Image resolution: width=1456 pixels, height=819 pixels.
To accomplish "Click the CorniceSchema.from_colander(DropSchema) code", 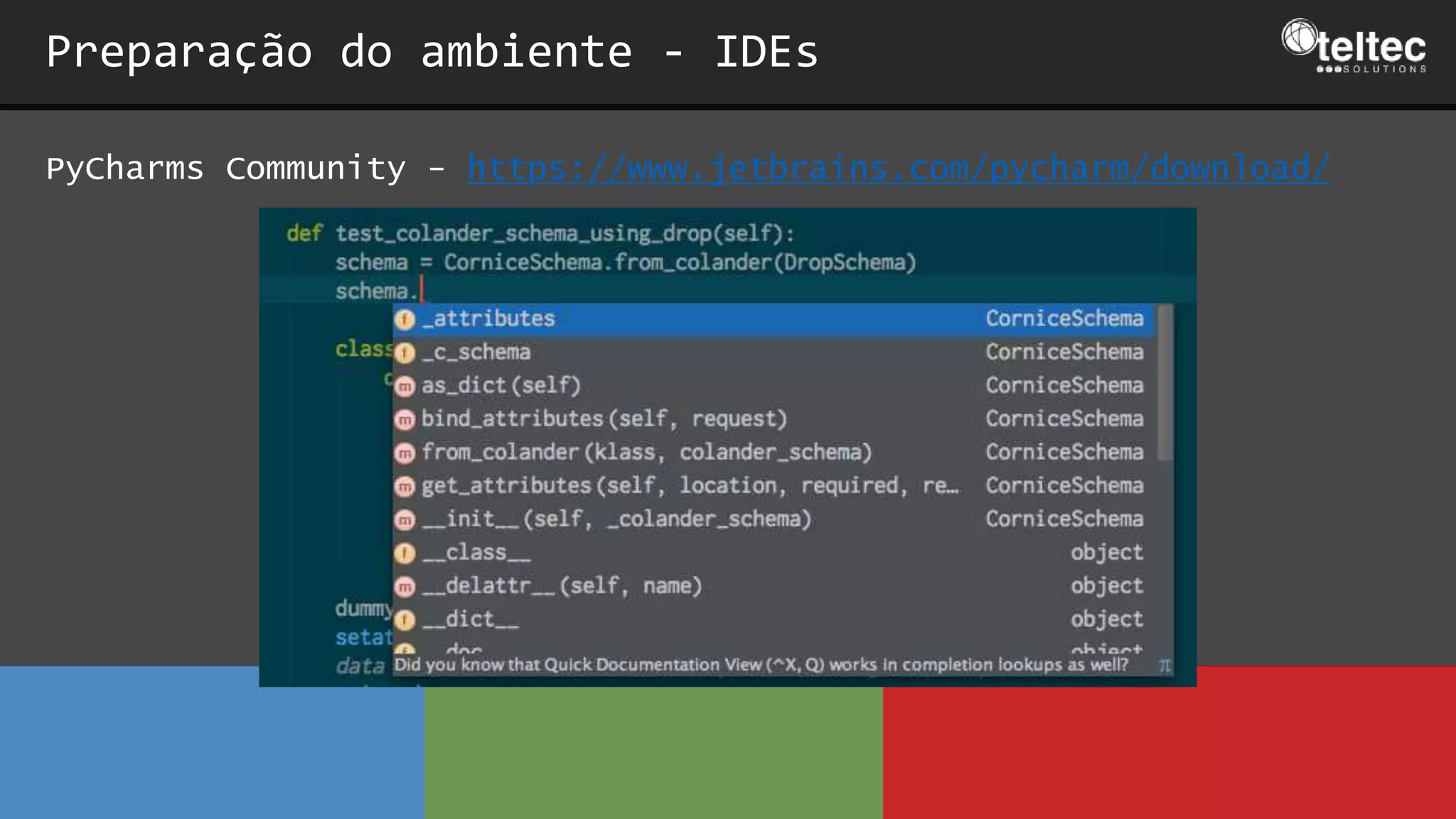I will (x=680, y=263).
